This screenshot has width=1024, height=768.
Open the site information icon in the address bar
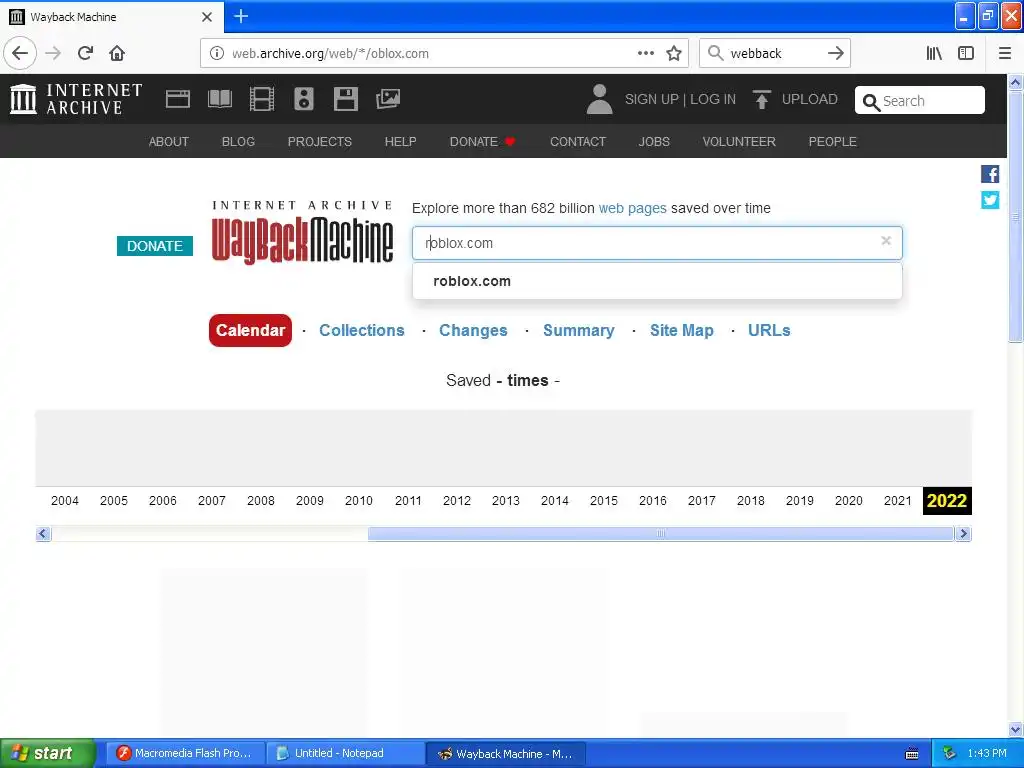216,53
